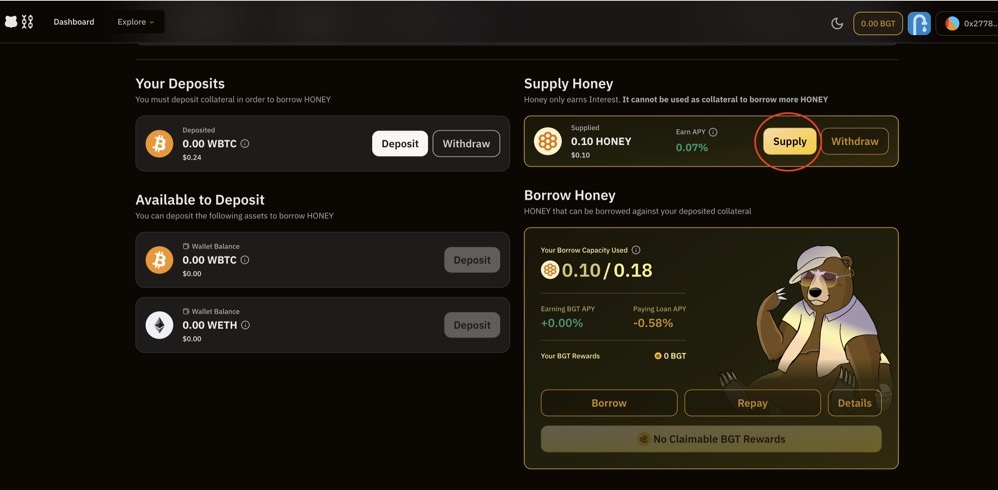Click the 0.00 BGT balance pill
The width and height of the screenshot is (998, 490).
click(878, 23)
